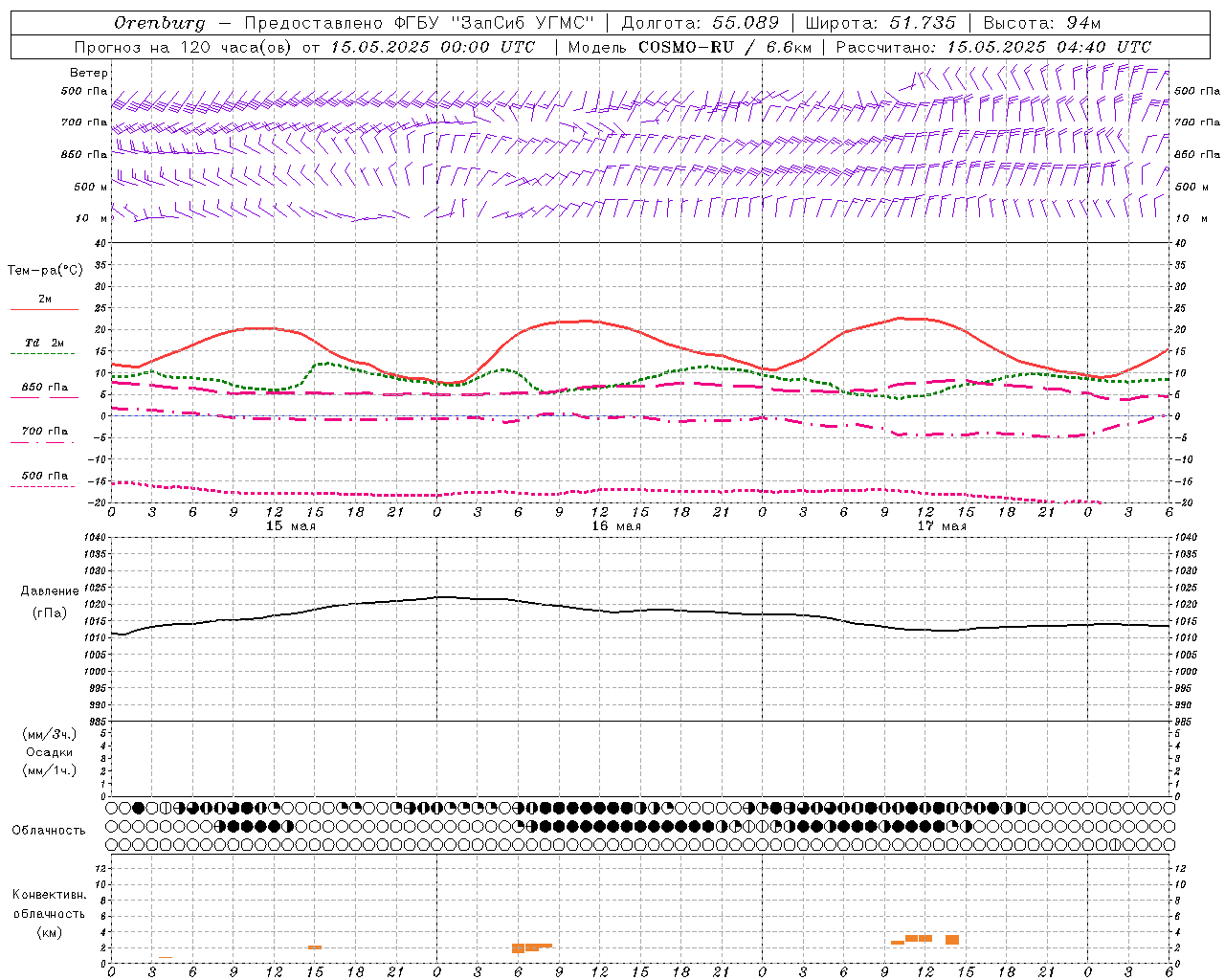Click the 'Td 2м' dew point legend label
1225x980 pixels.
44,343
